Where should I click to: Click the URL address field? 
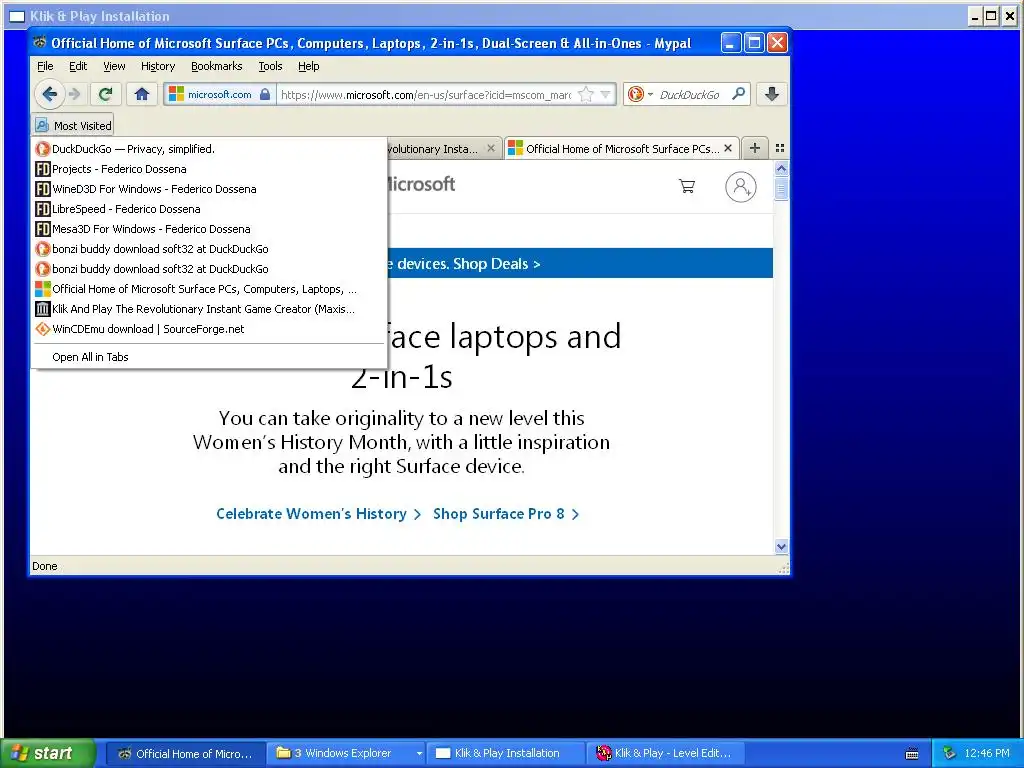(426, 95)
